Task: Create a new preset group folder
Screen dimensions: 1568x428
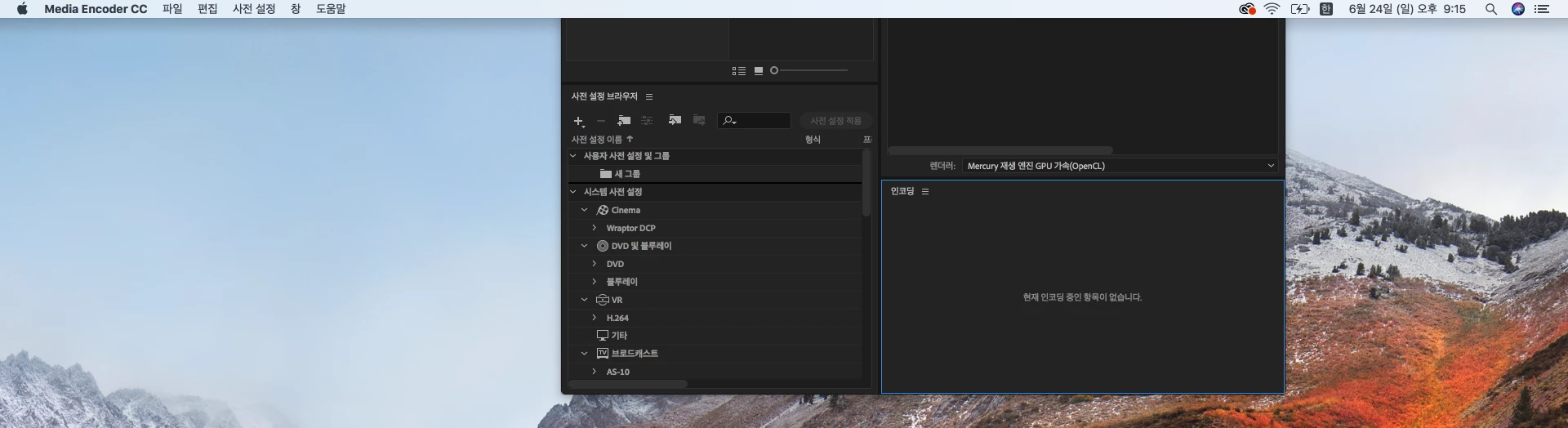Action: [624, 121]
